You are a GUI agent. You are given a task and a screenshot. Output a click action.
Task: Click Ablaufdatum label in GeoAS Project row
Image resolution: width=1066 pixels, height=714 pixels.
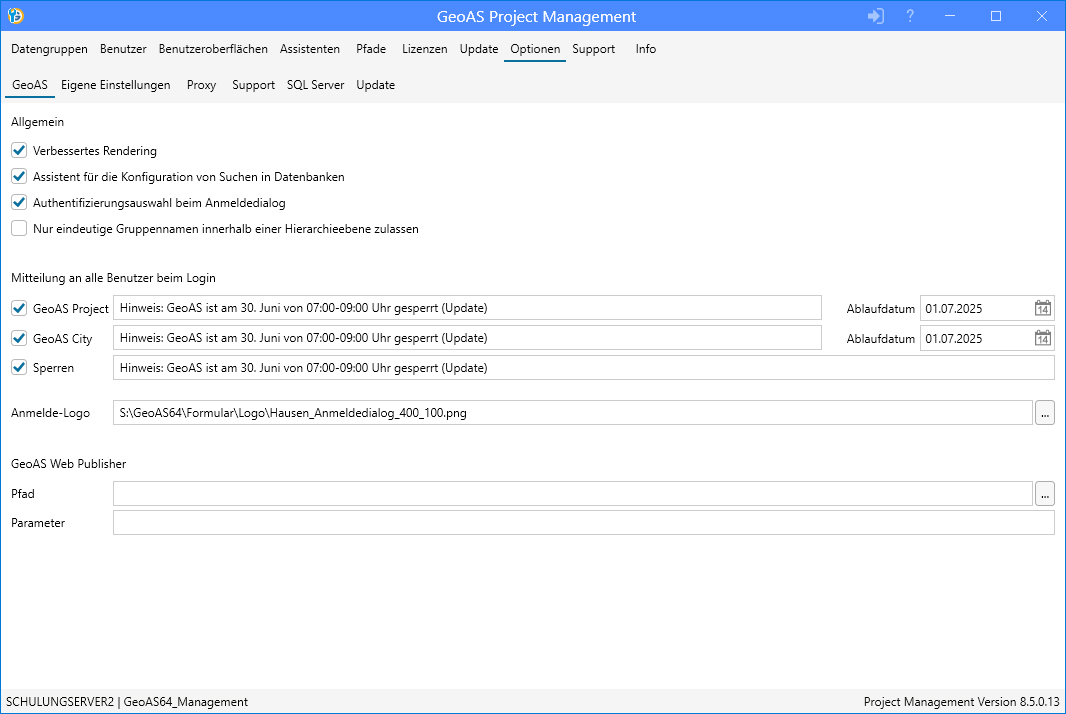point(880,309)
